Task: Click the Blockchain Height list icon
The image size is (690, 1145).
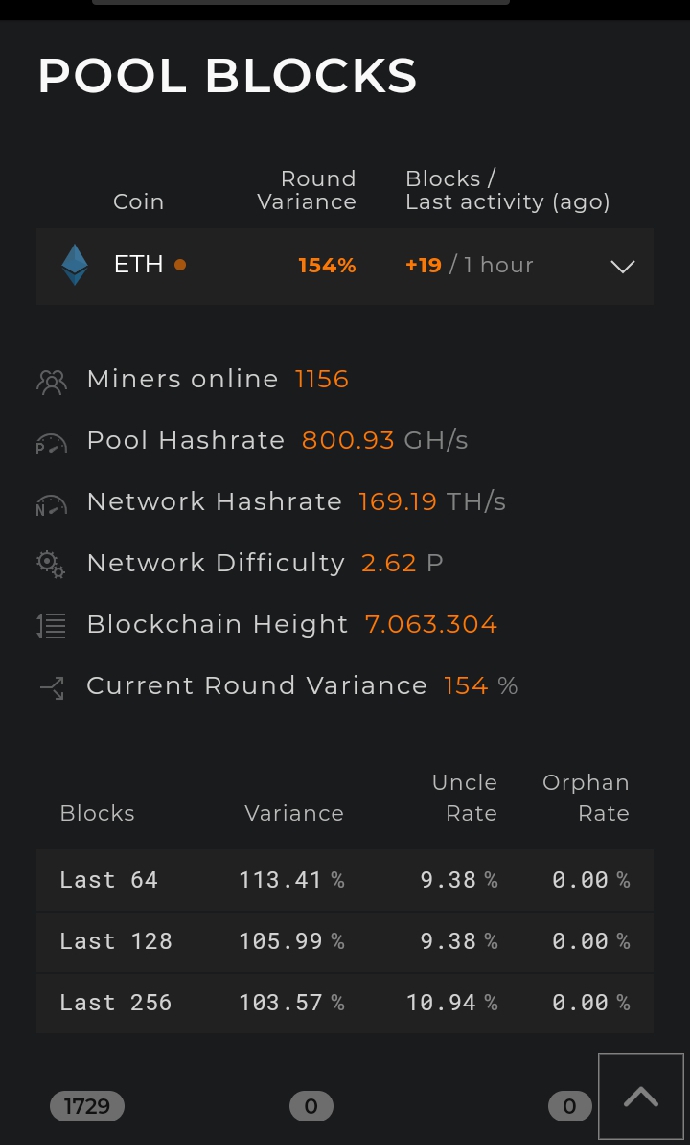Action: (x=51, y=626)
